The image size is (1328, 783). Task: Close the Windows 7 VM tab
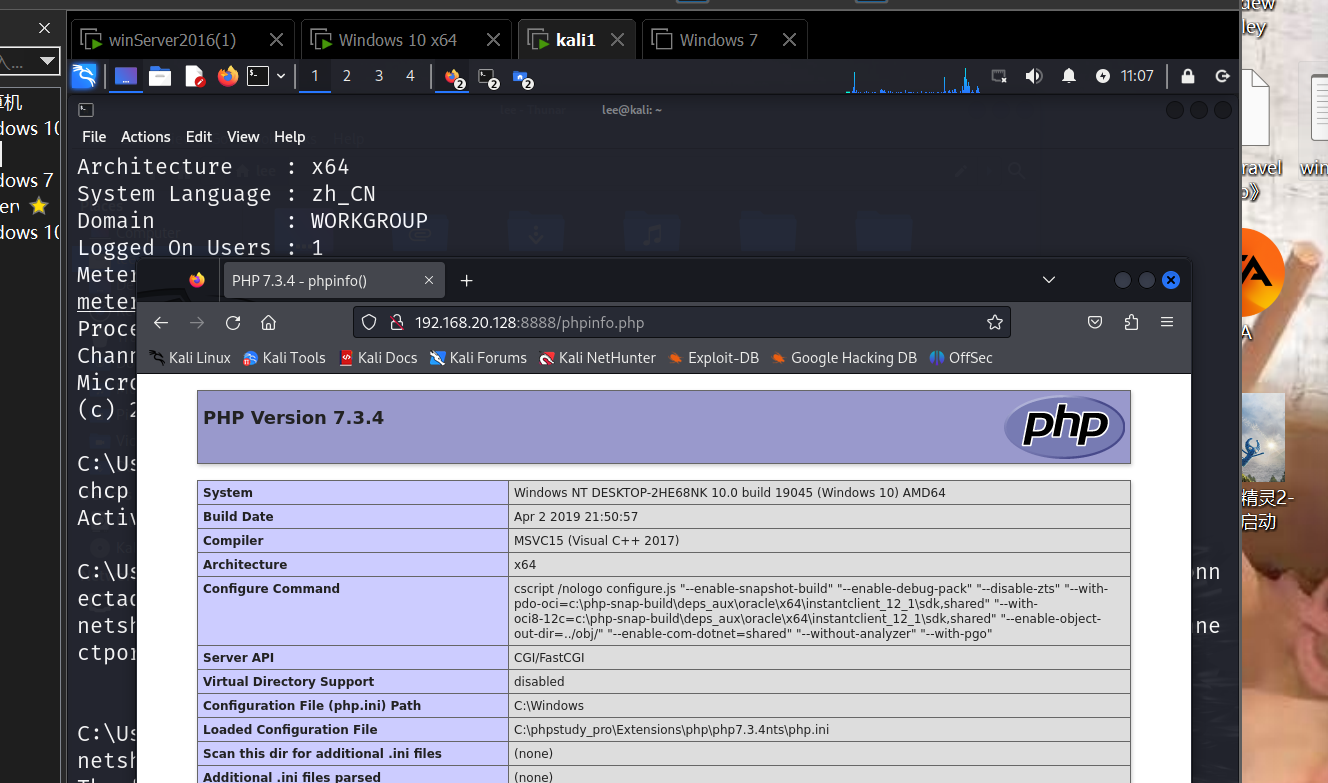tap(789, 40)
